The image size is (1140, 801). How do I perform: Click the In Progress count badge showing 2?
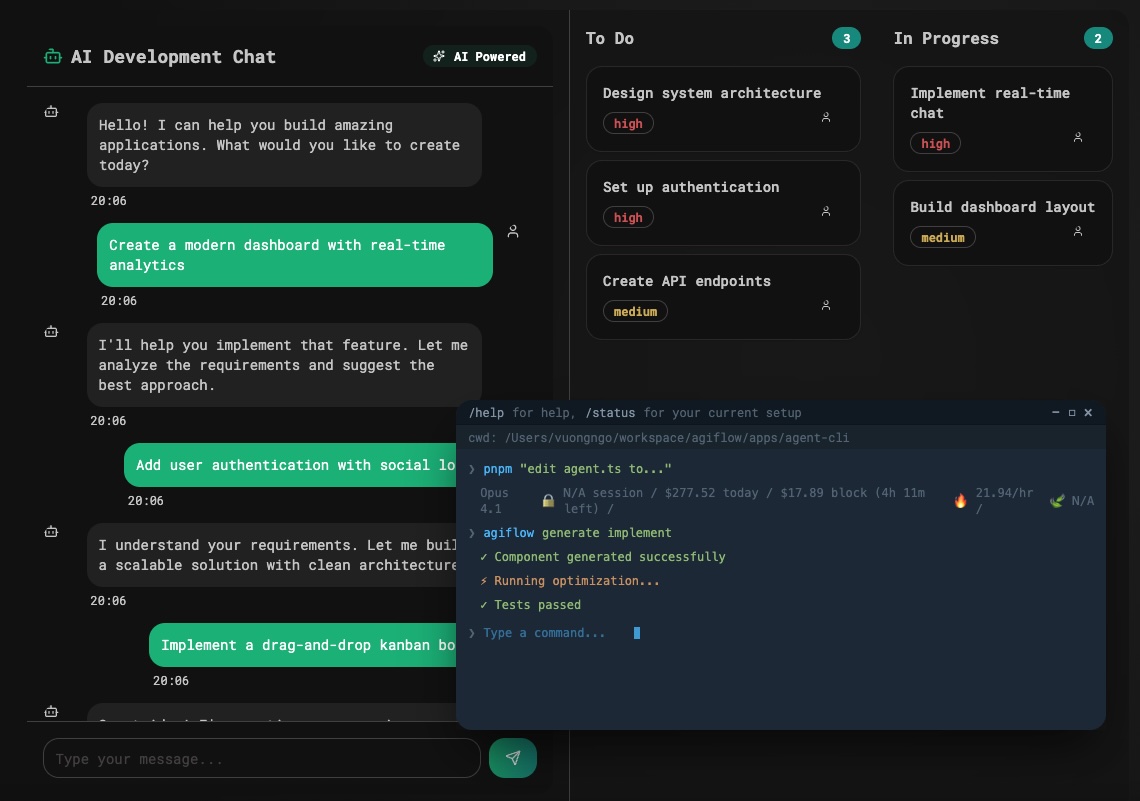(x=1098, y=38)
